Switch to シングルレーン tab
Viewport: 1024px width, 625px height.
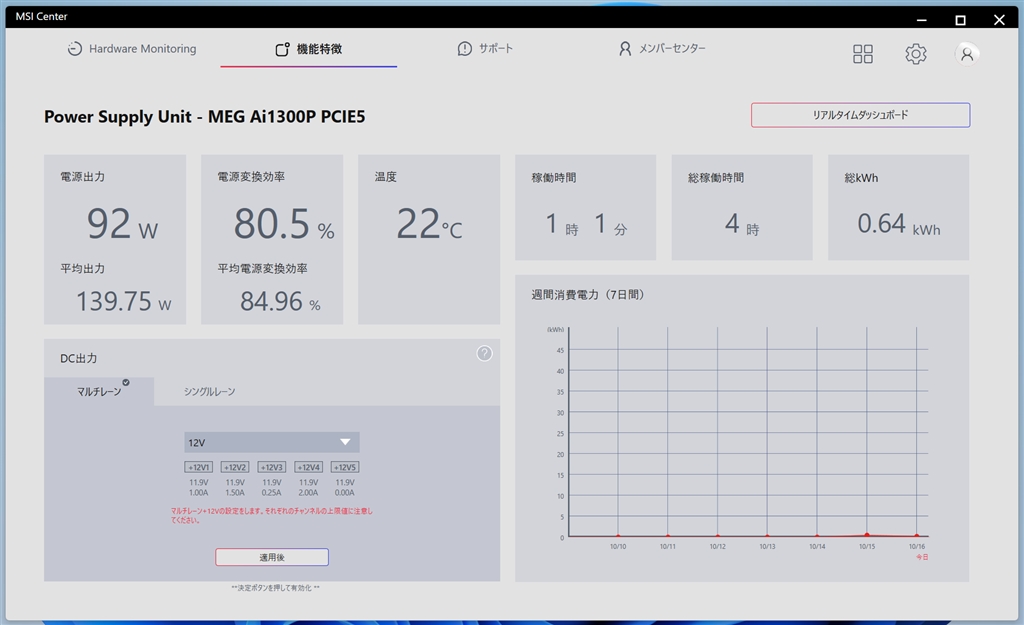[209, 391]
